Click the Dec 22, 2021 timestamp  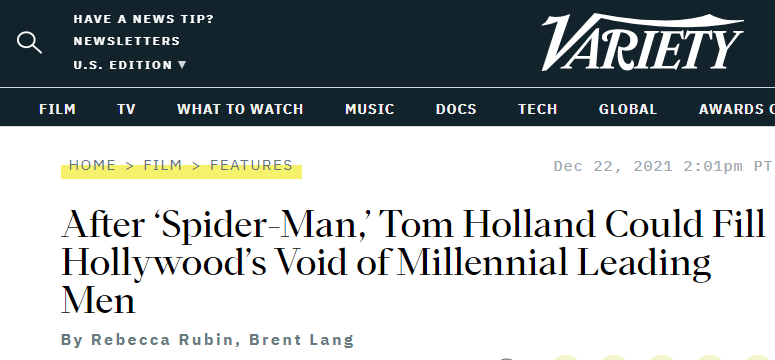[x=662, y=166]
